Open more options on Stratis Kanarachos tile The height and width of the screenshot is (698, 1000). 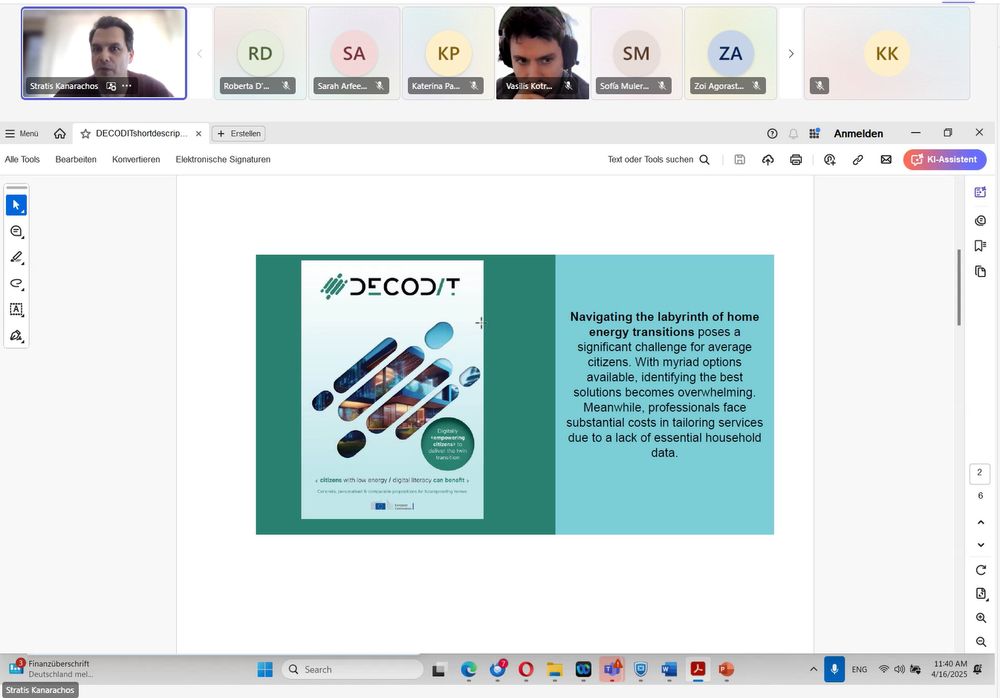[127, 86]
